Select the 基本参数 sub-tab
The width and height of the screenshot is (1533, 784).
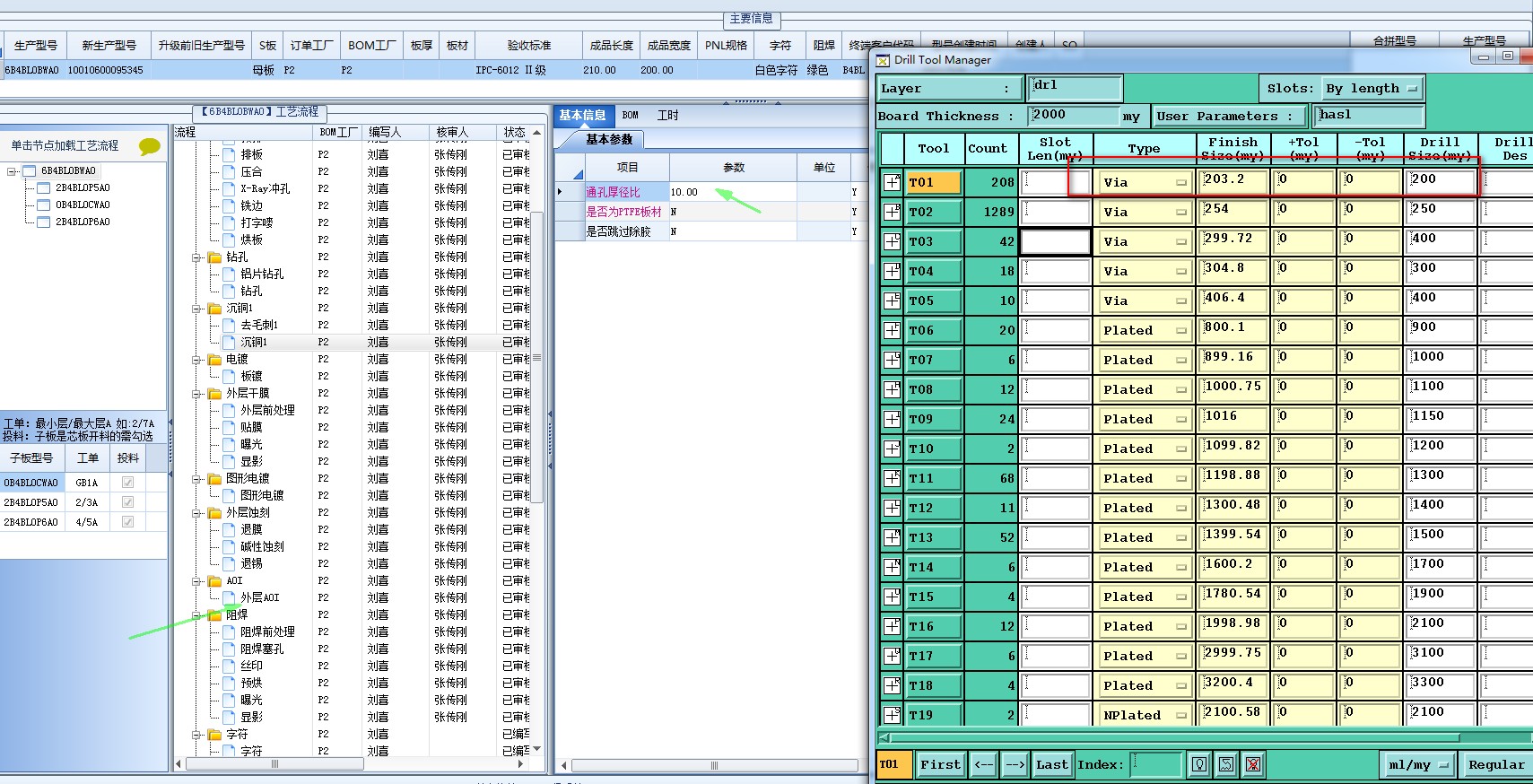point(609,140)
